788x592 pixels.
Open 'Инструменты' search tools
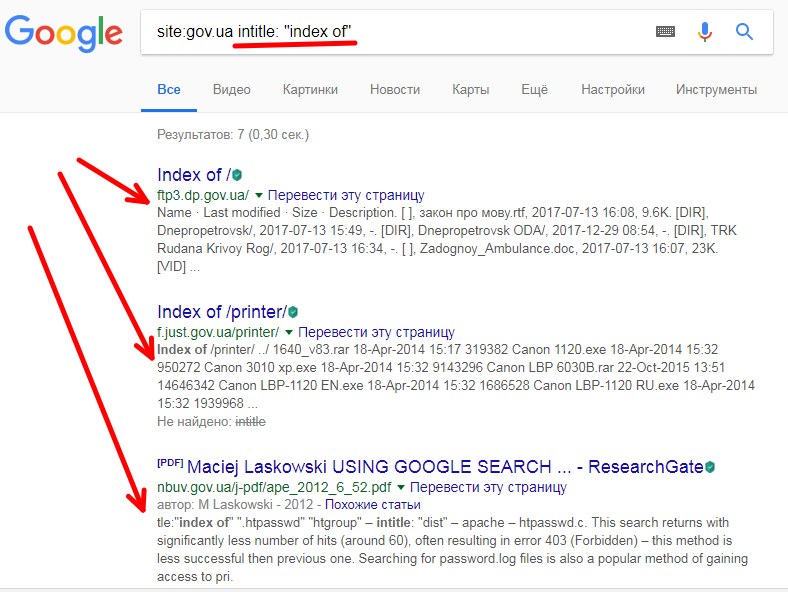[716, 90]
